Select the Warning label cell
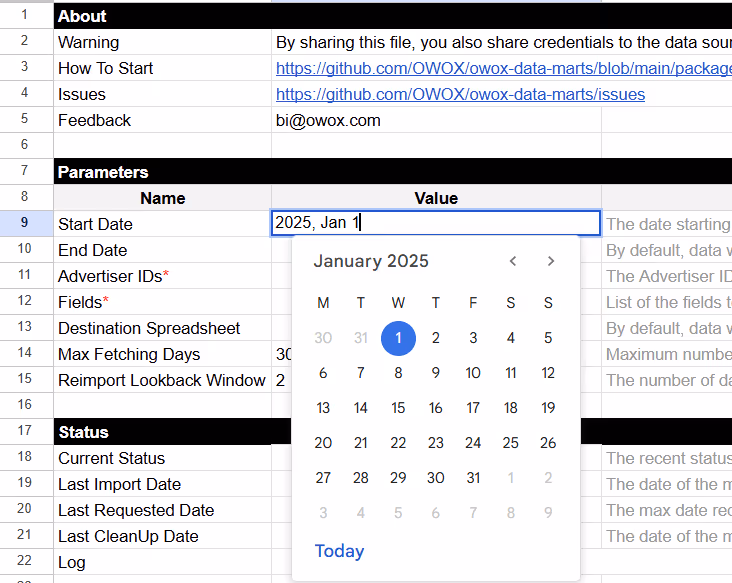The width and height of the screenshot is (732, 583). 162,42
